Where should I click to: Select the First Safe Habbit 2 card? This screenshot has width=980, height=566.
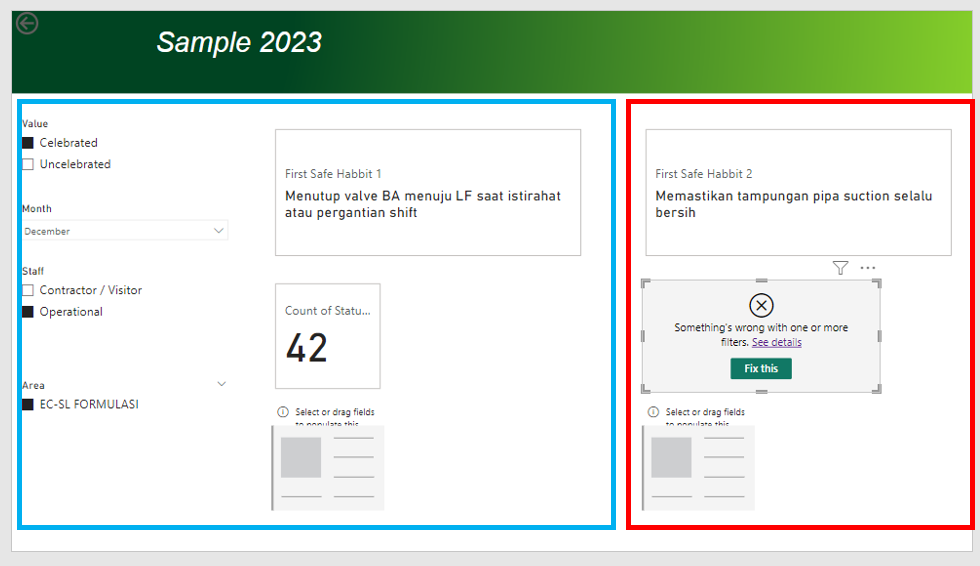coord(798,192)
